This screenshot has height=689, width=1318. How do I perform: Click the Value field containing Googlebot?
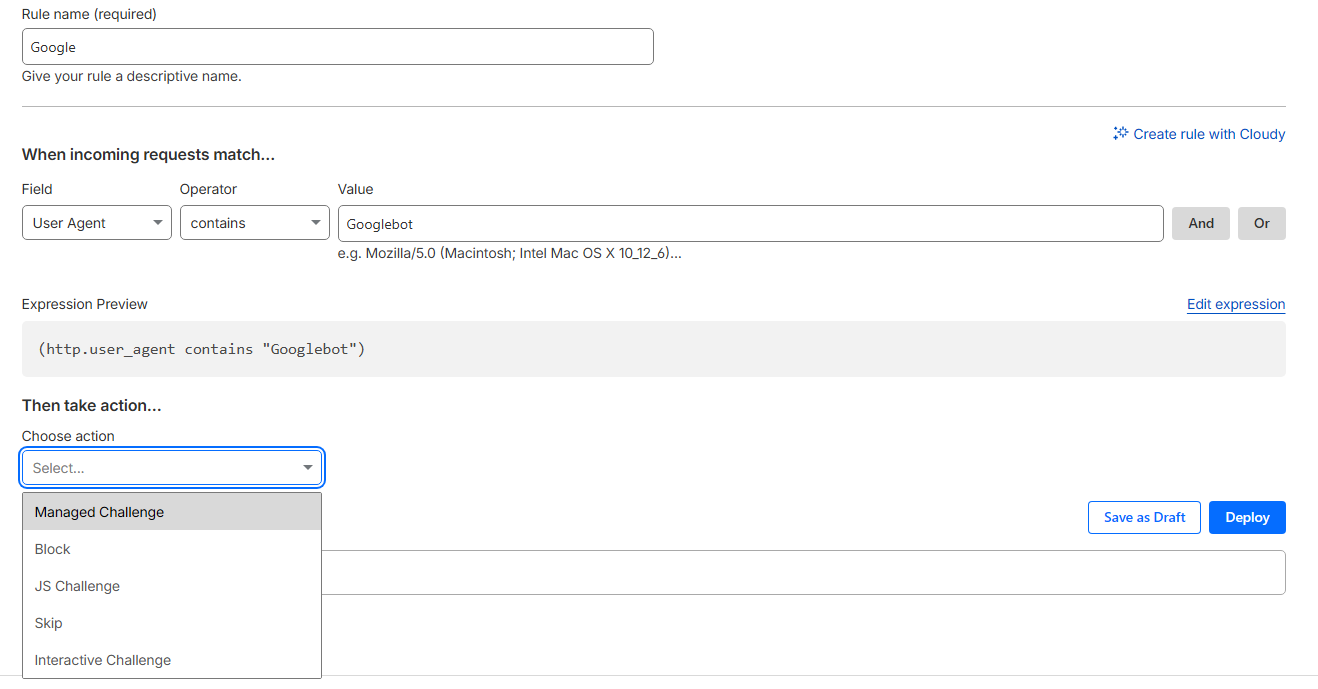(x=750, y=224)
